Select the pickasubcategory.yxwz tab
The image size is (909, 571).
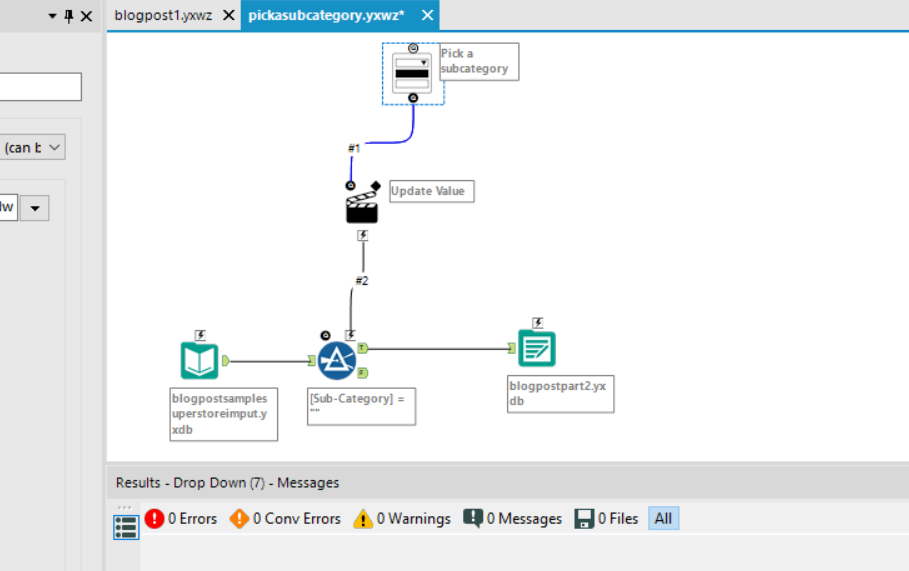click(x=326, y=15)
